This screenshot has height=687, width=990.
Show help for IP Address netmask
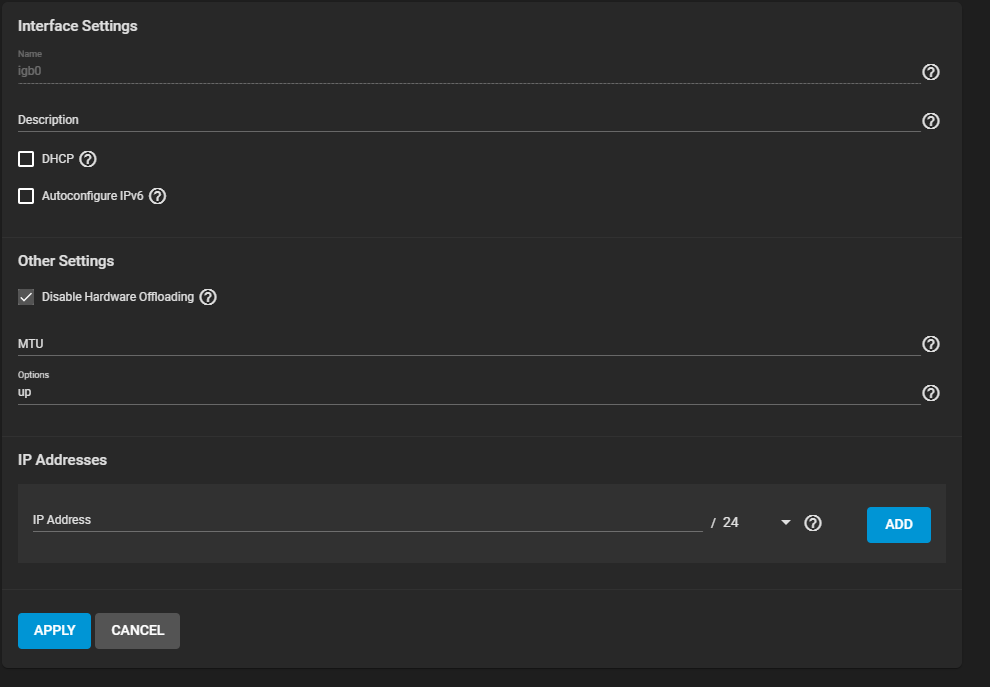[813, 523]
